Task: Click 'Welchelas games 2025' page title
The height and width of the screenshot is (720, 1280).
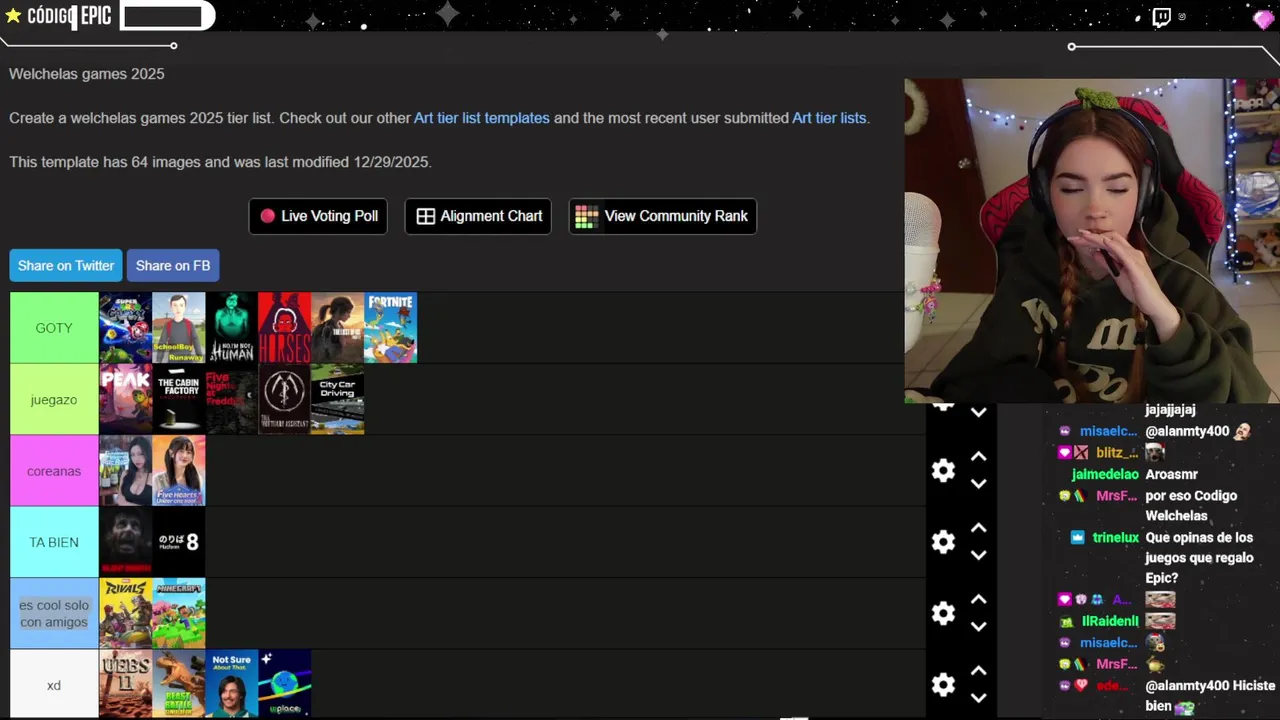Action: coord(87,74)
